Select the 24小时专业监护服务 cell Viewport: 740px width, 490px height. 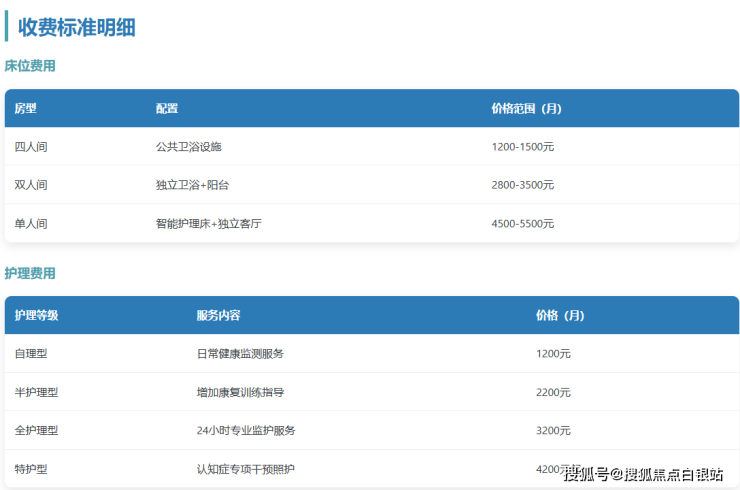click(x=246, y=430)
